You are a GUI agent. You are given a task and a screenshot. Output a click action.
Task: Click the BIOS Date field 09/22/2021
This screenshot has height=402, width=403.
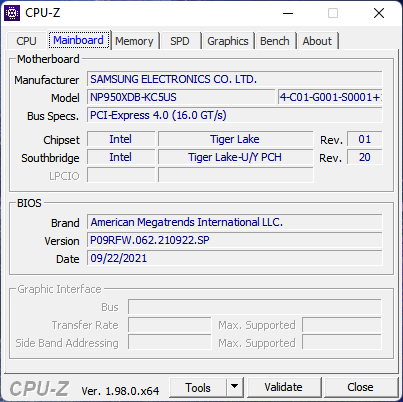pyautogui.click(x=235, y=258)
